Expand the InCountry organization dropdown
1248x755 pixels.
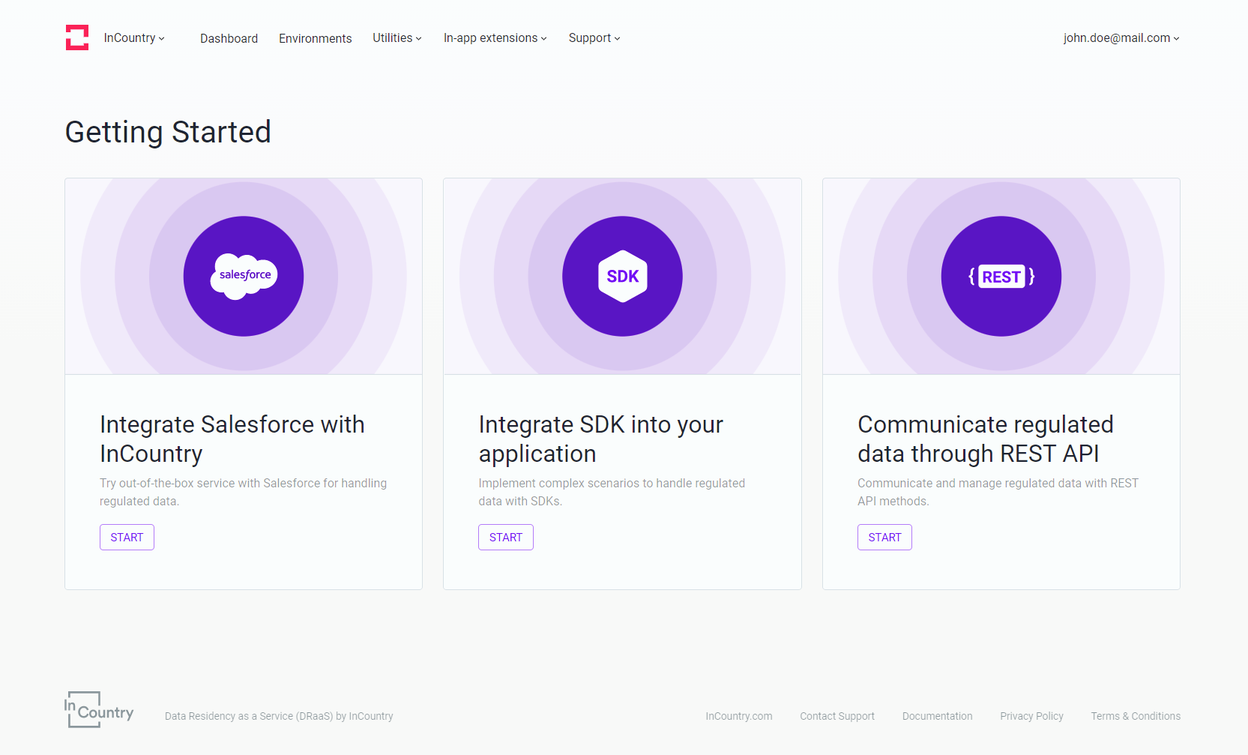134,38
